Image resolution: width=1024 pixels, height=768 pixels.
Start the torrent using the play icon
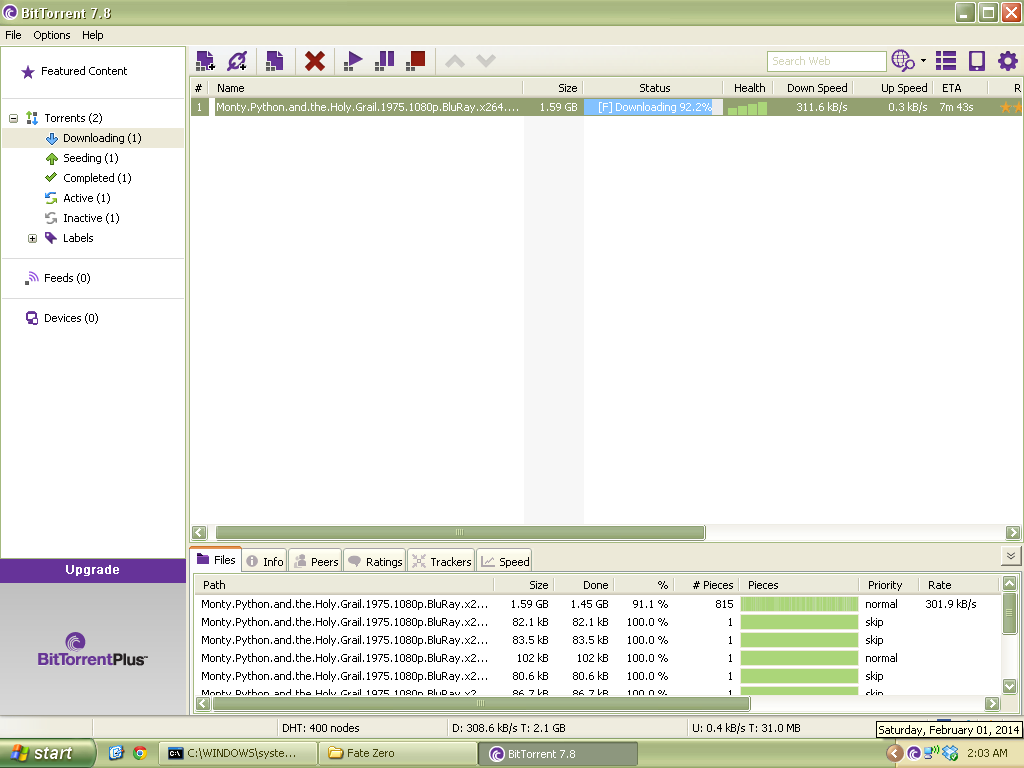pos(353,61)
